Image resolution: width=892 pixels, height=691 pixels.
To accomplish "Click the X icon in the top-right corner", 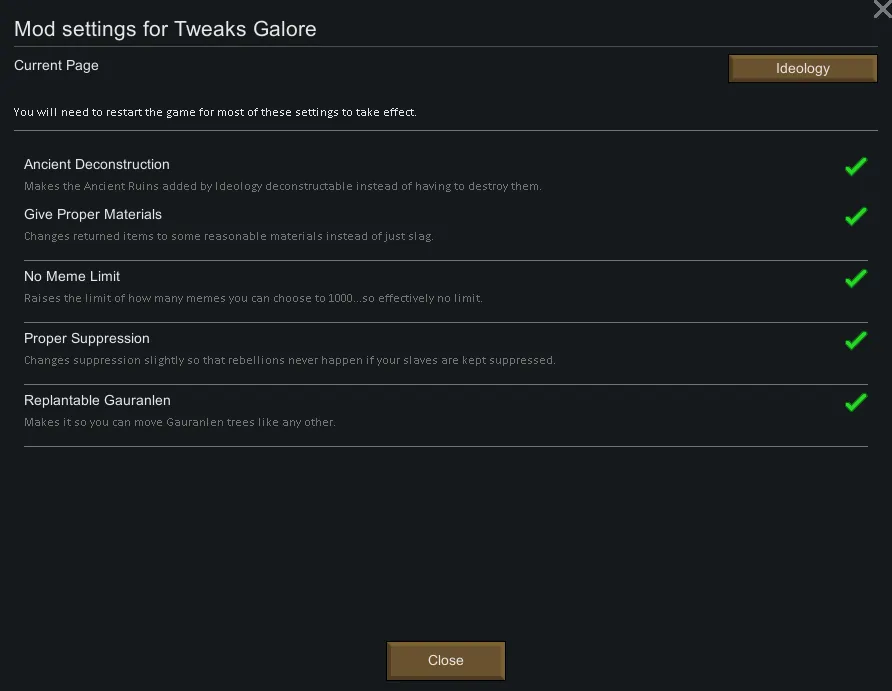I will [x=882, y=9].
